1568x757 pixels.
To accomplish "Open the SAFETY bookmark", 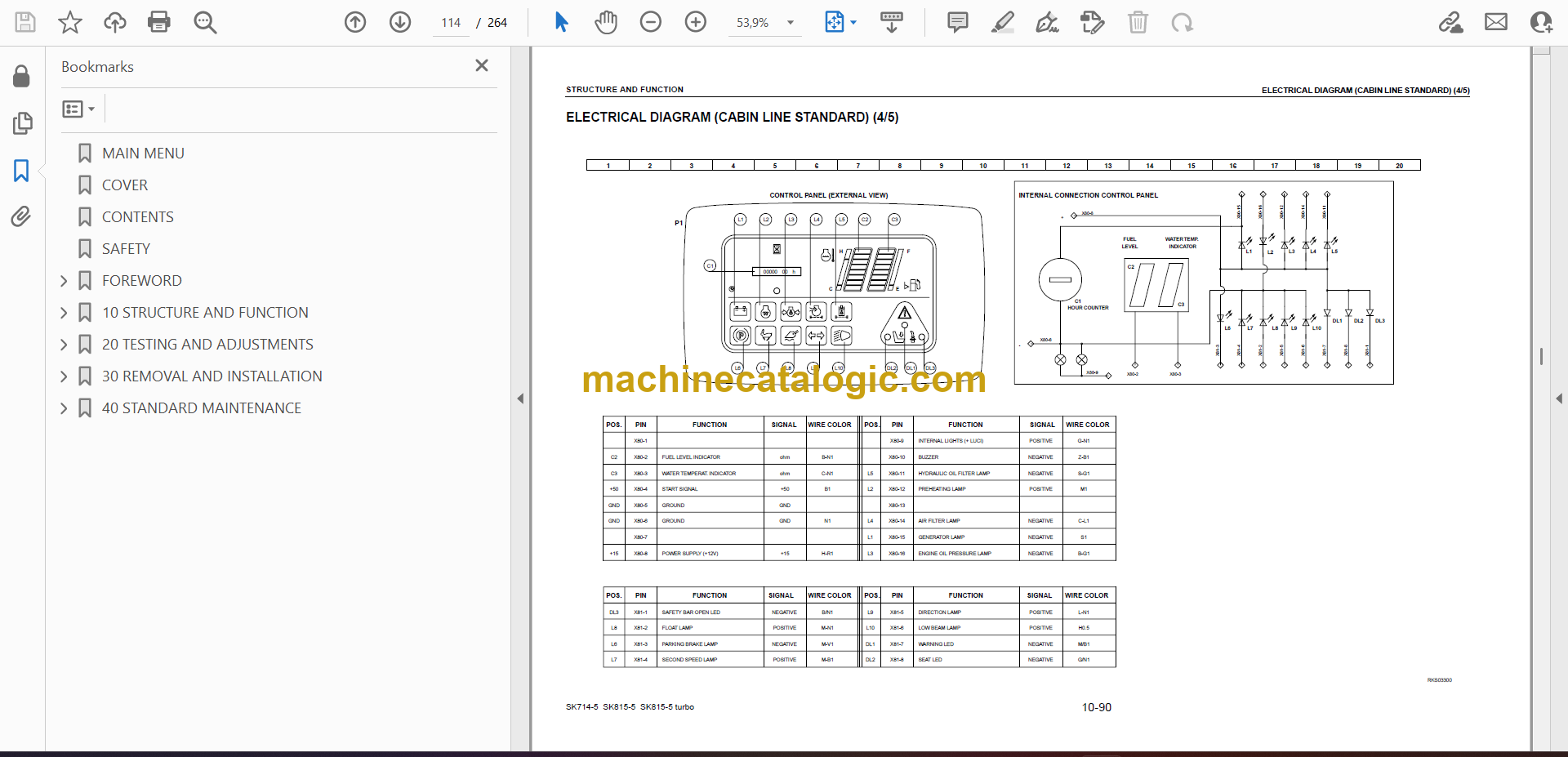I will (126, 249).
